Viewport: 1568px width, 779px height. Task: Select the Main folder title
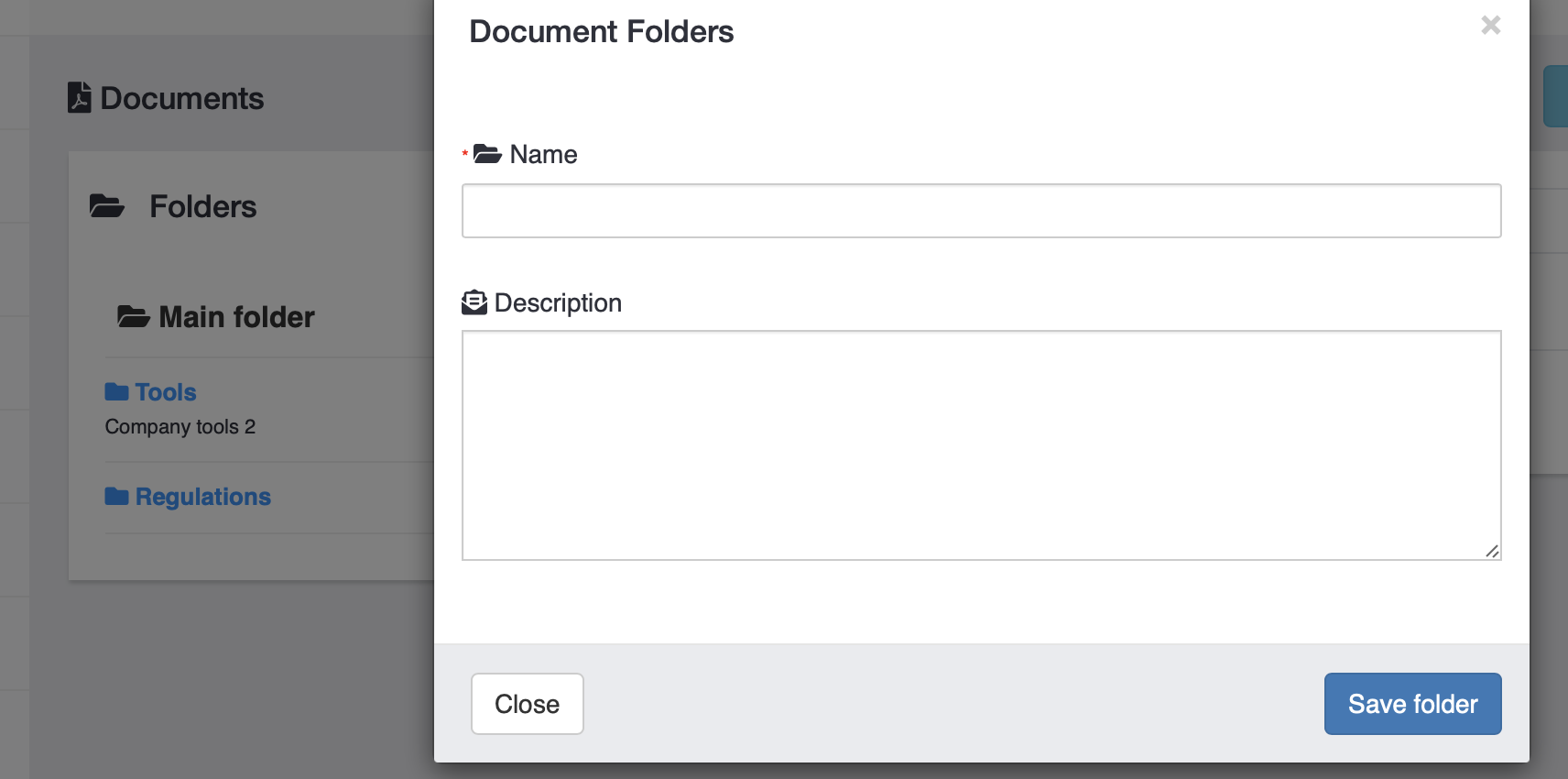pyautogui.click(x=236, y=317)
